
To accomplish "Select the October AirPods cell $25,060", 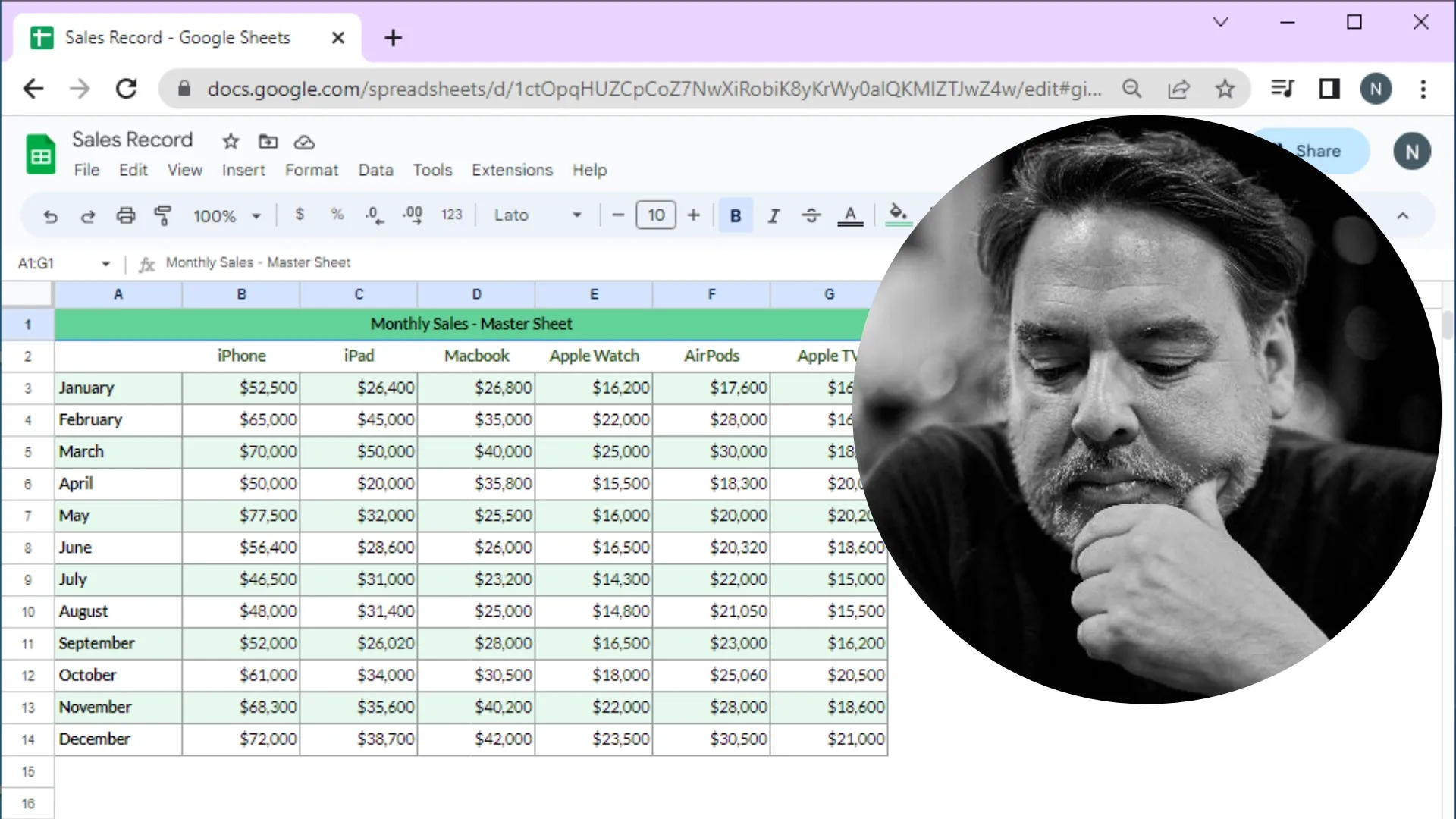I will [x=711, y=675].
